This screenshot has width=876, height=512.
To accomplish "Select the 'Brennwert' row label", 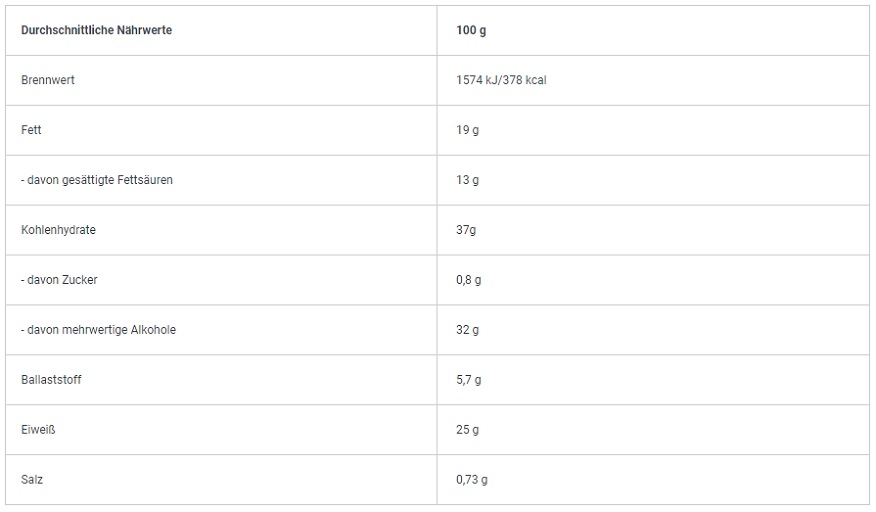I will (x=48, y=80).
